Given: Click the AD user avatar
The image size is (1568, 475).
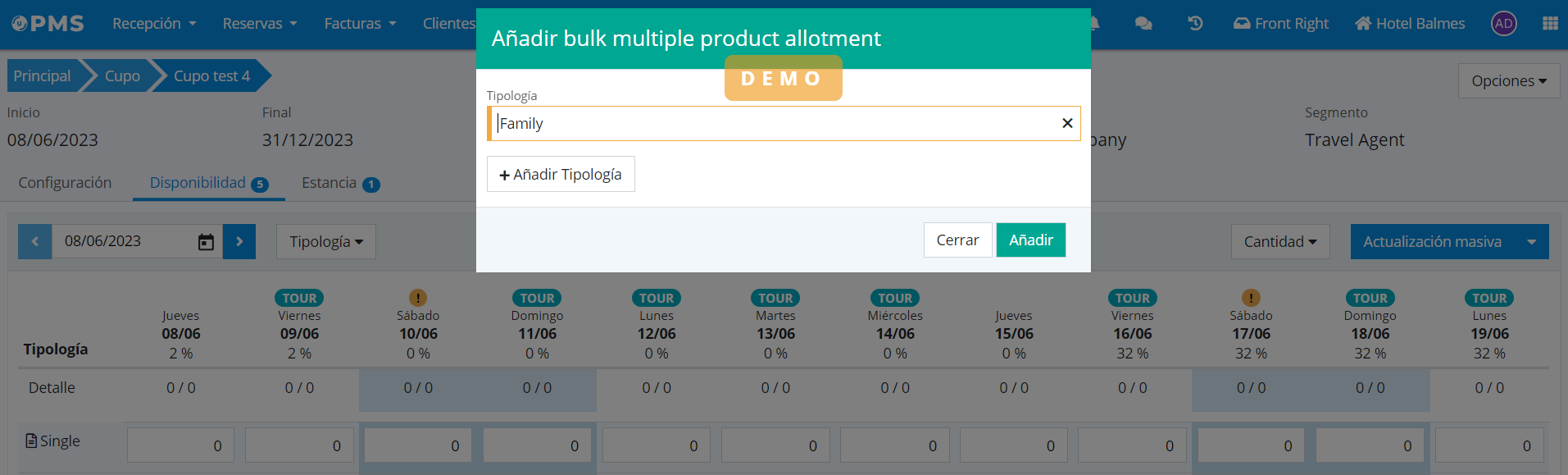Looking at the screenshot, I should [x=1503, y=23].
